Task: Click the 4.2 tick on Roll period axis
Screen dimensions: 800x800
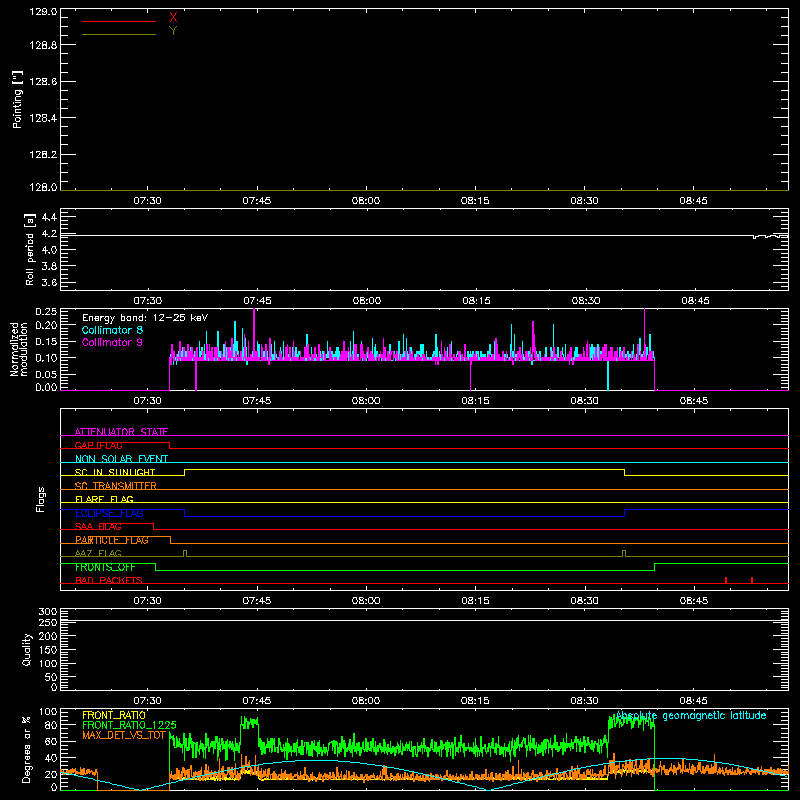Action: tap(49, 234)
